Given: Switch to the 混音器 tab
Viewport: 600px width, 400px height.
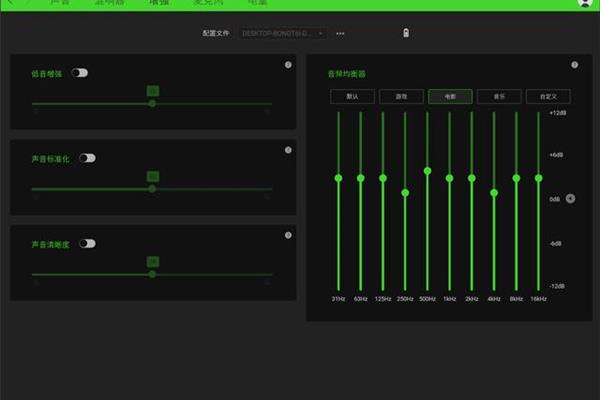Looking at the screenshot, I should point(110,2).
